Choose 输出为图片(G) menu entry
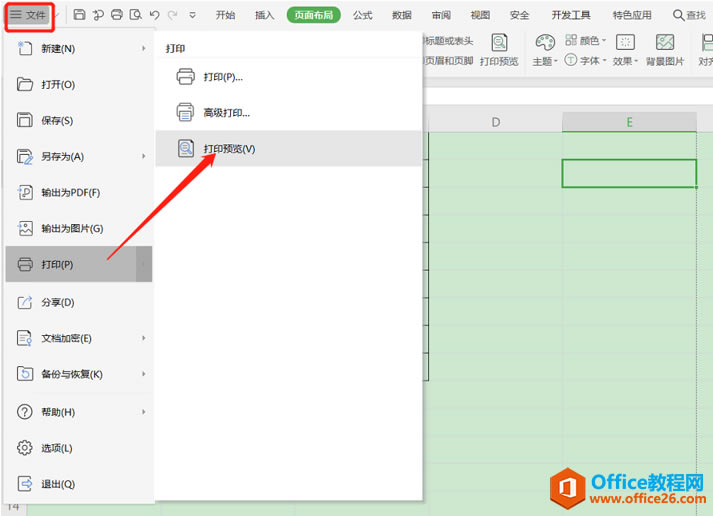 pyautogui.click(x=79, y=228)
